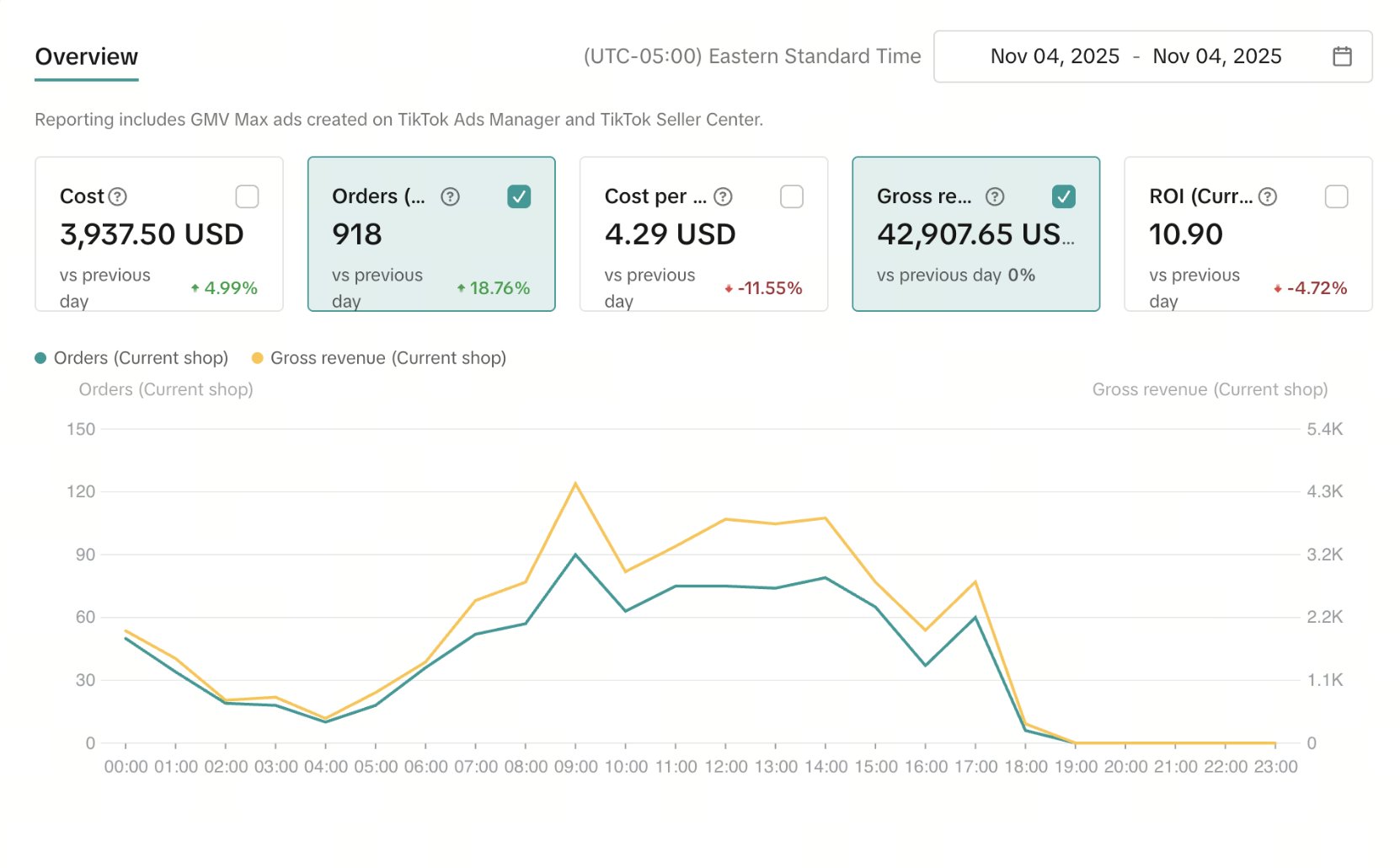
Task: Click the start date Nov 04, 2025
Action: (x=1055, y=56)
